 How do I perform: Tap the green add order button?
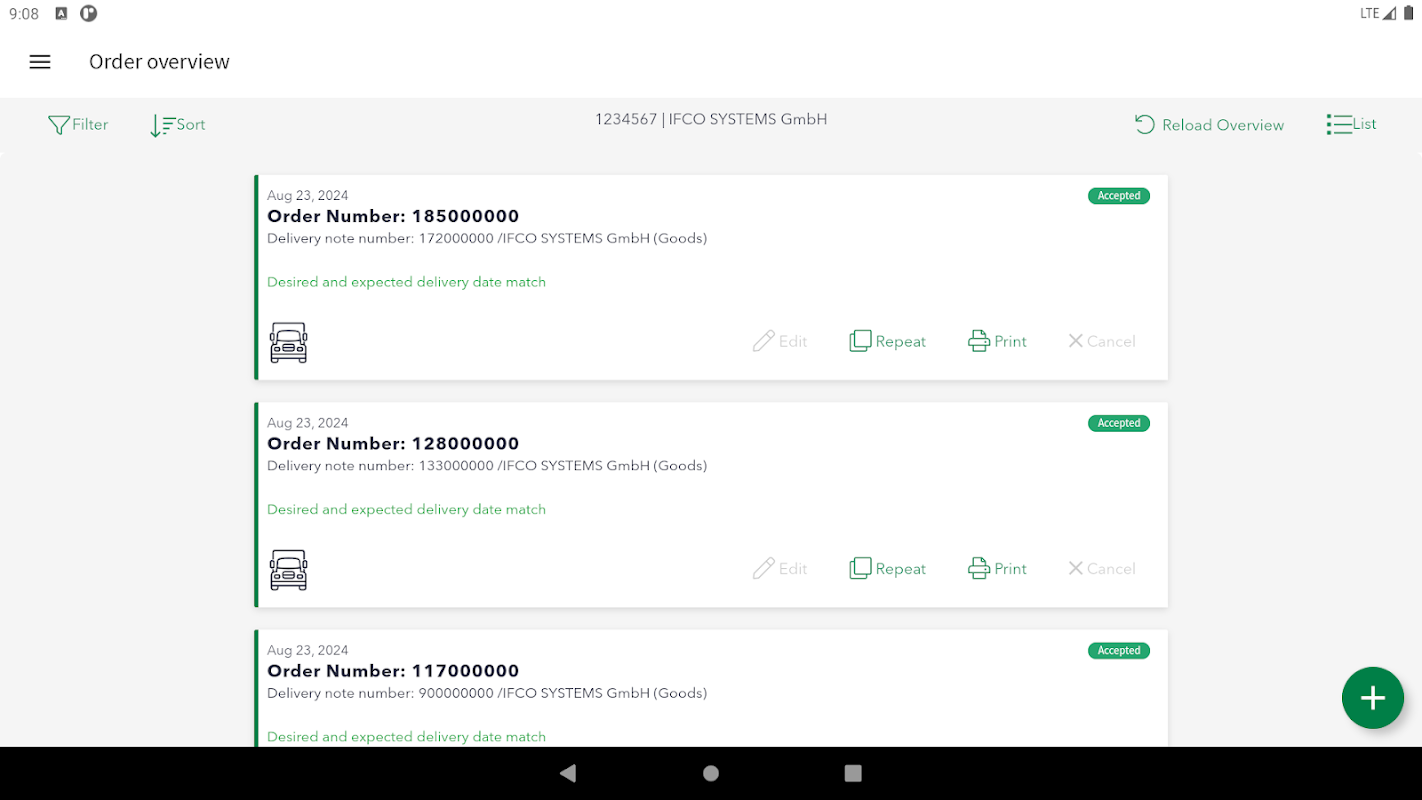pos(1372,698)
